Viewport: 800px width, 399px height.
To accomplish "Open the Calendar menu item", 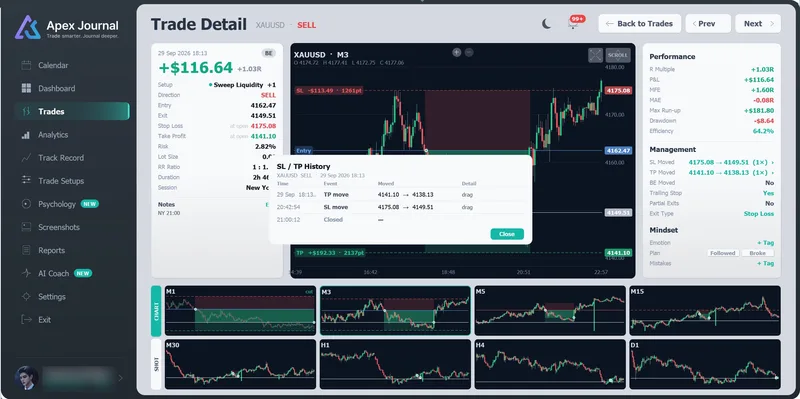I will [72, 65].
